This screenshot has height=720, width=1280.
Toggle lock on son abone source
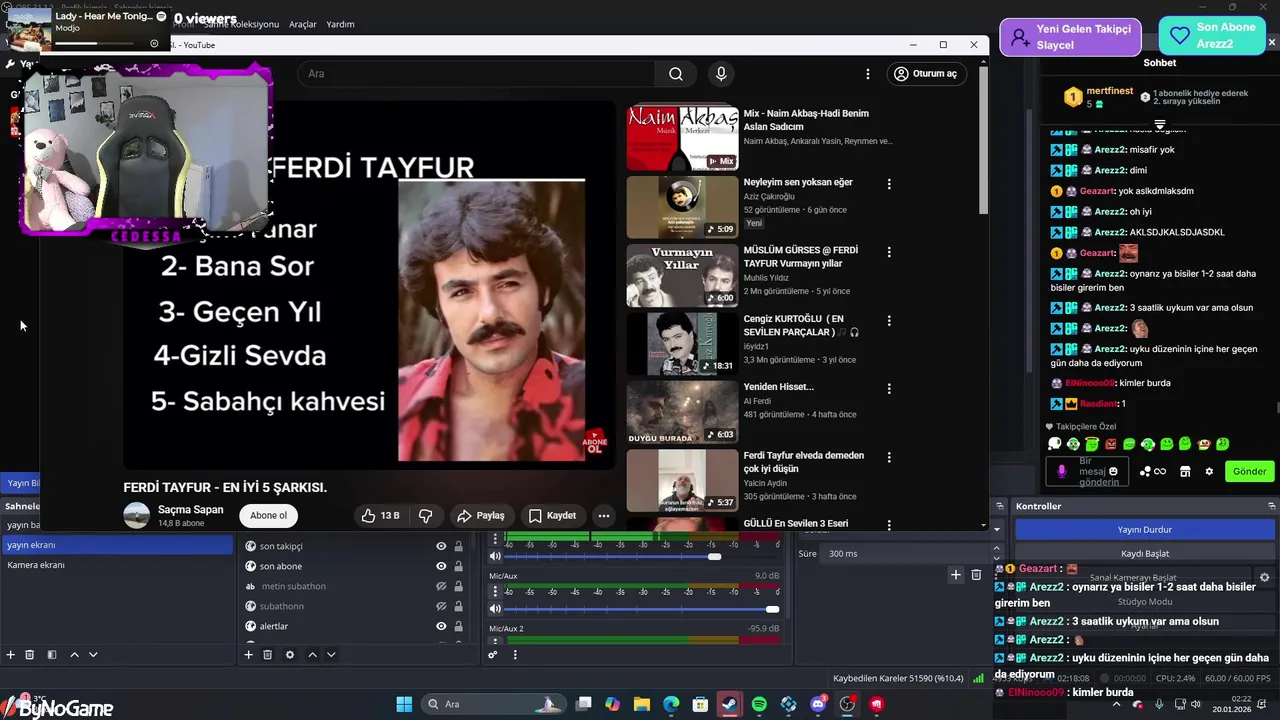(458, 566)
